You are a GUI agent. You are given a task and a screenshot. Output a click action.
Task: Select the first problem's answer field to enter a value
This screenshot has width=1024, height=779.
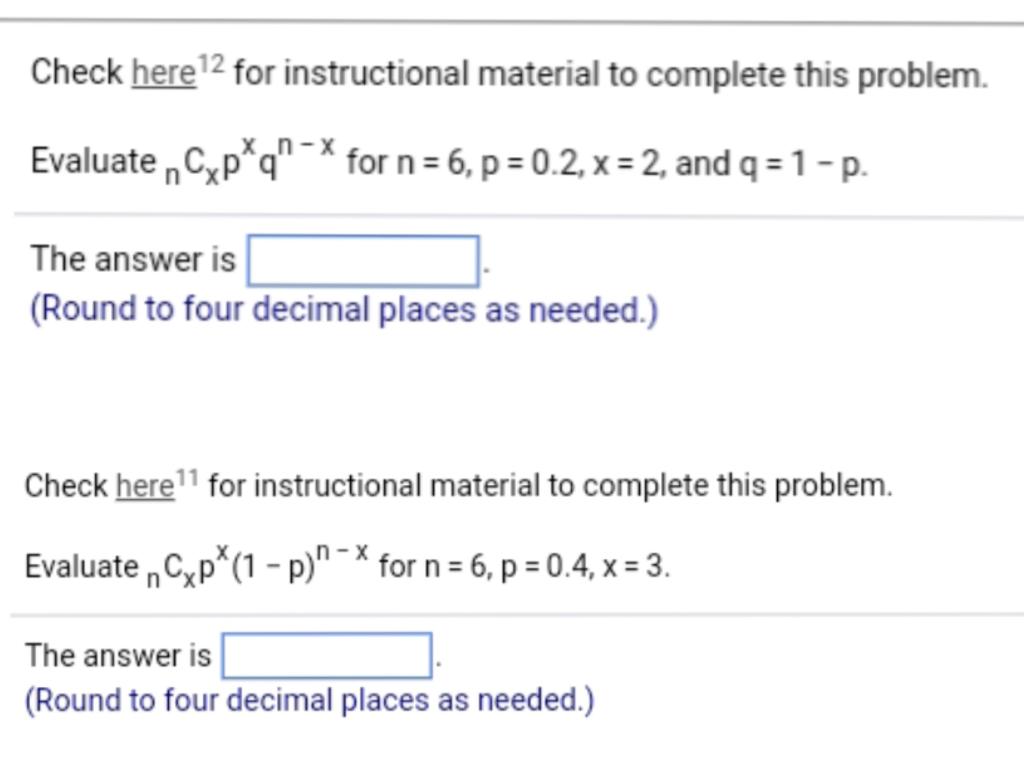pos(364,261)
